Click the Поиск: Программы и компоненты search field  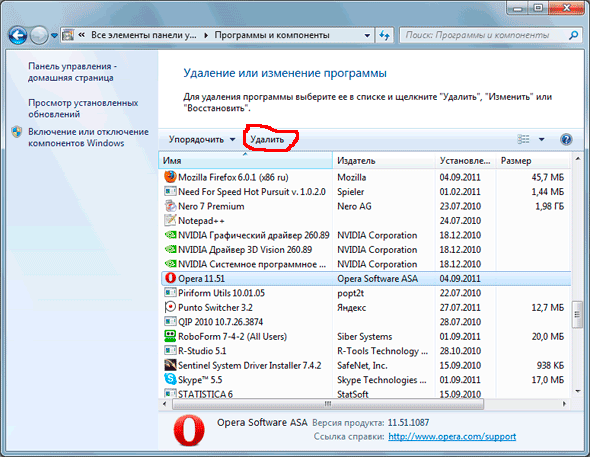click(x=484, y=35)
